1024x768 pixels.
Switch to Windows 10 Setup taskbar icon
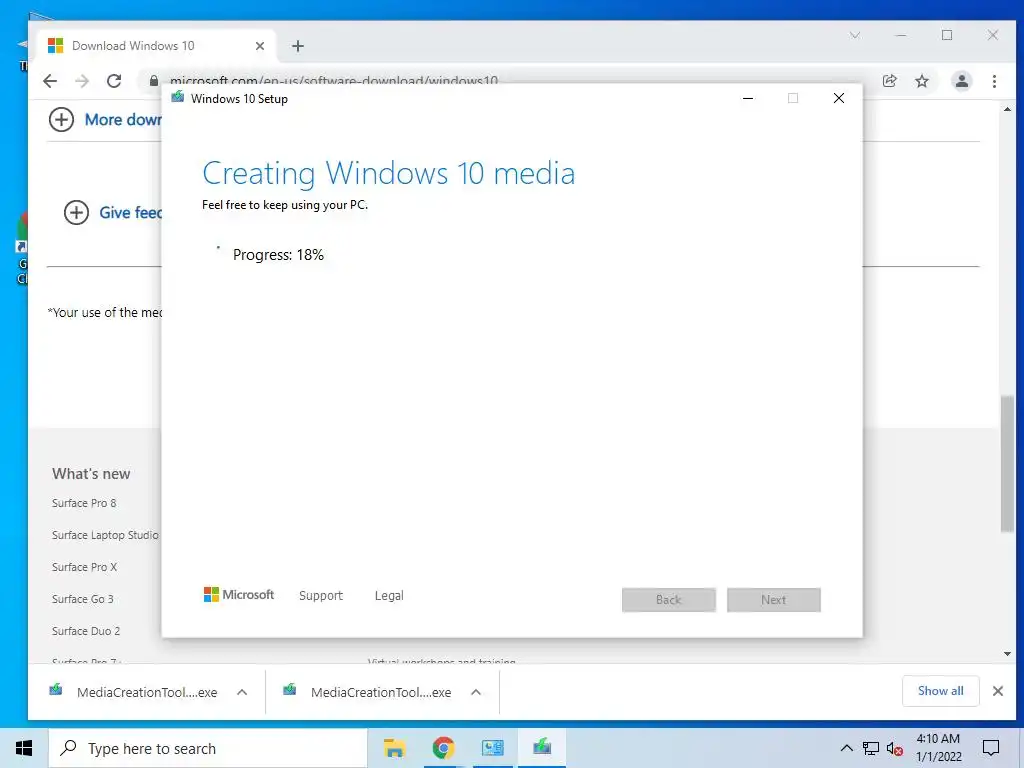click(542, 748)
